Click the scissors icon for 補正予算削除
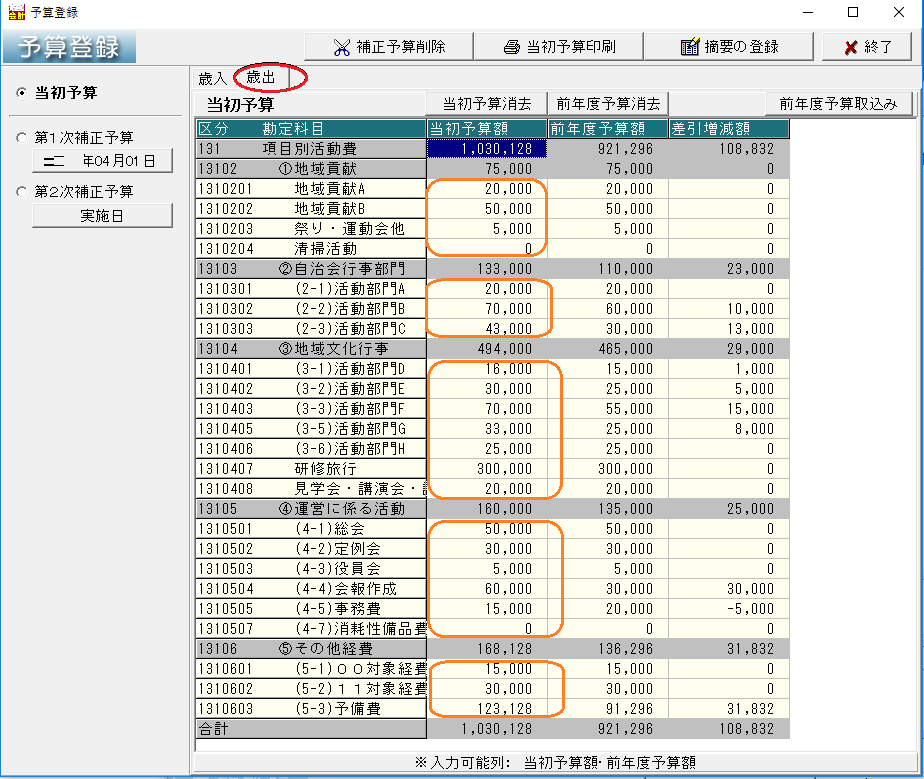Viewport: 924px width, 779px height. pos(342,47)
